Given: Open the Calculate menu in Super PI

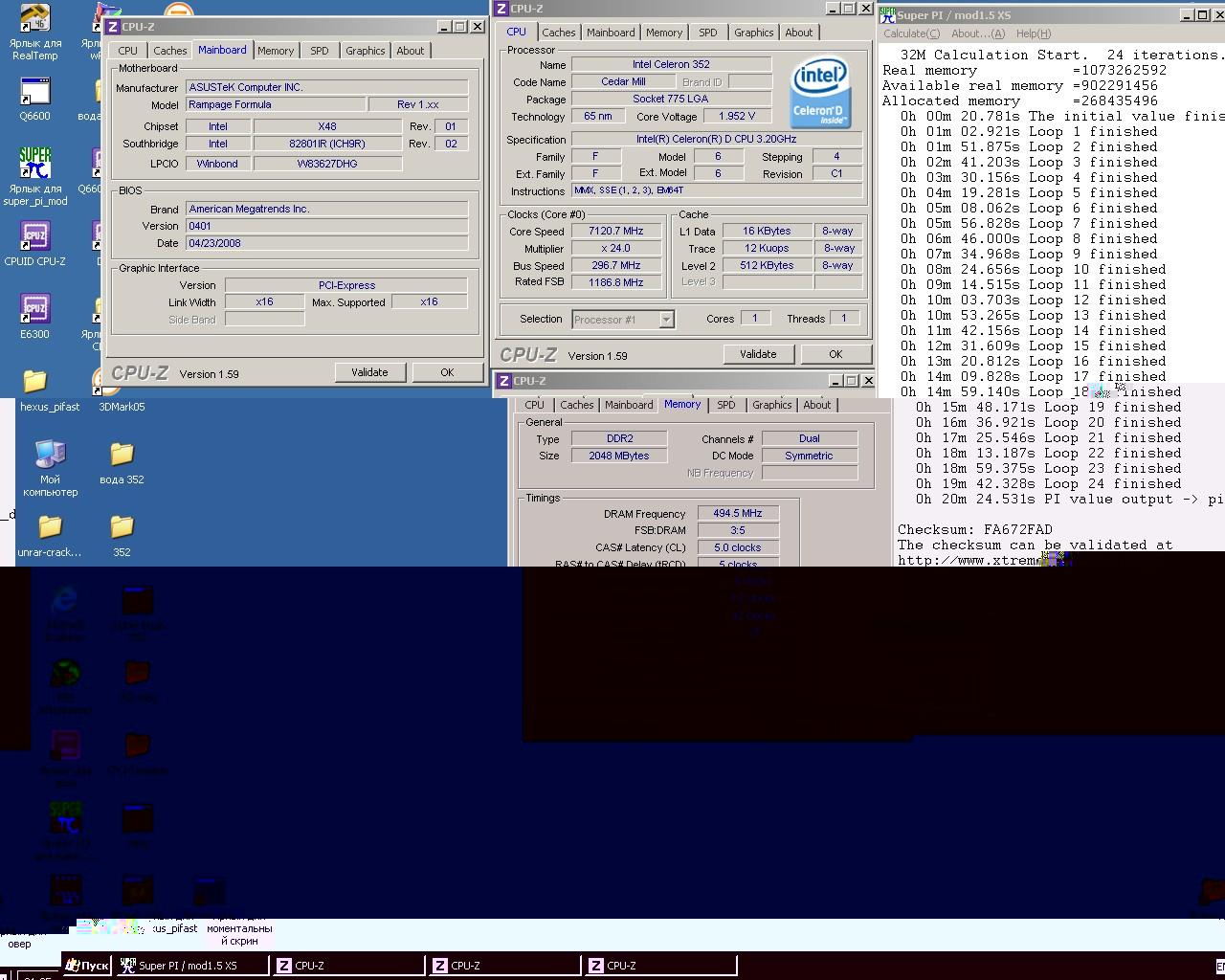Looking at the screenshot, I should tap(911, 33).
